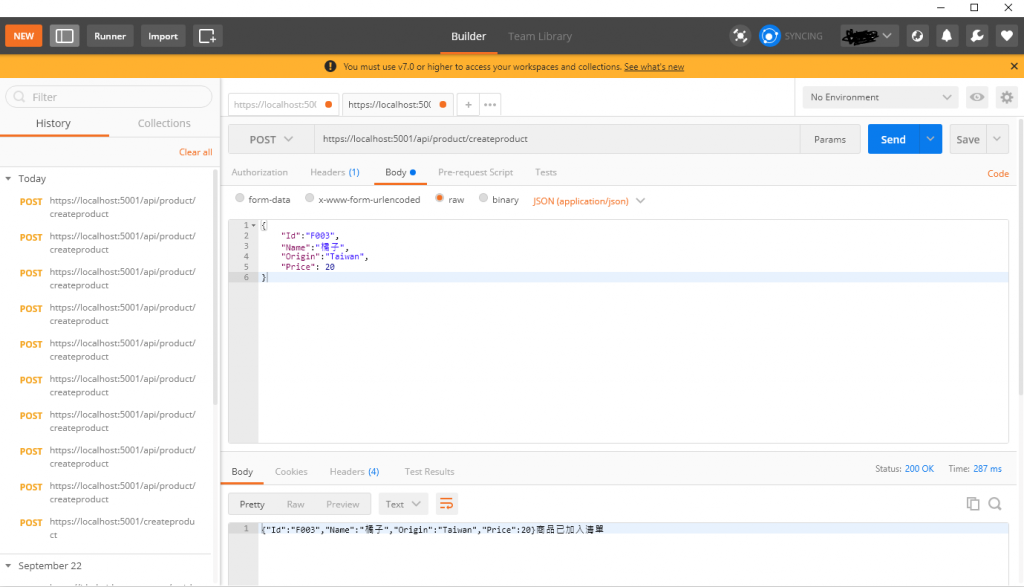Click the environment quick look eye icon
Image resolution: width=1024 pixels, height=587 pixels.
pyautogui.click(x=977, y=97)
